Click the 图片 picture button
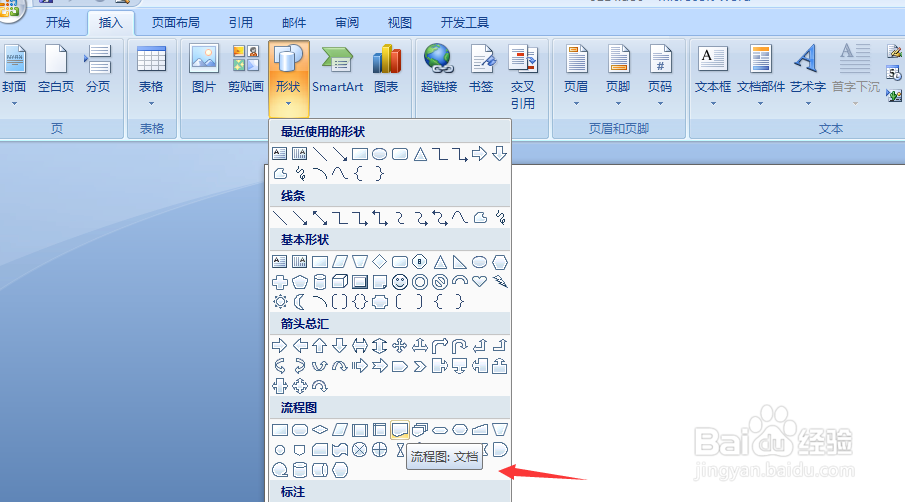 click(x=204, y=69)
